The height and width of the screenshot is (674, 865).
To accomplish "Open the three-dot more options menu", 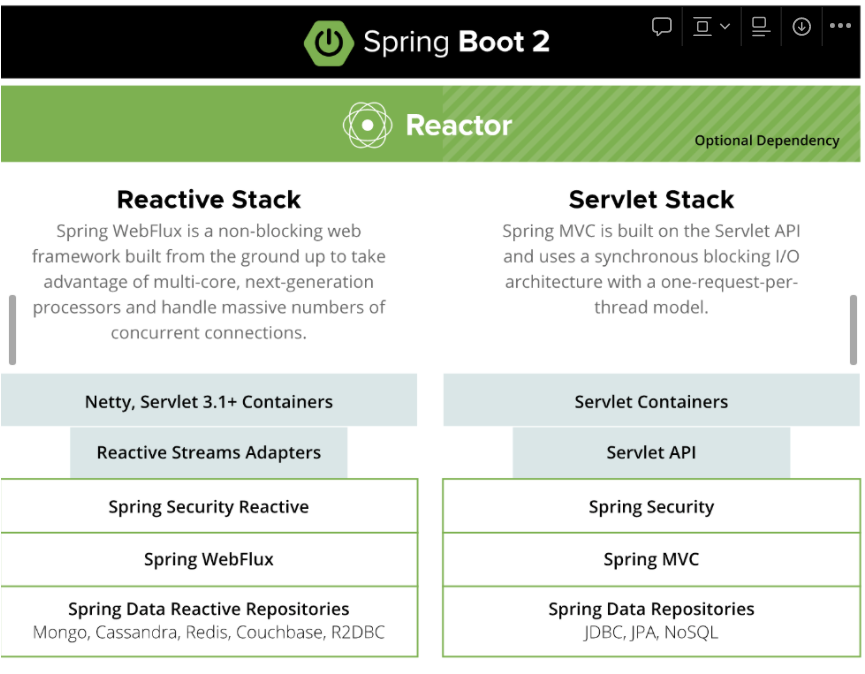I will click(x=840, y=25).
